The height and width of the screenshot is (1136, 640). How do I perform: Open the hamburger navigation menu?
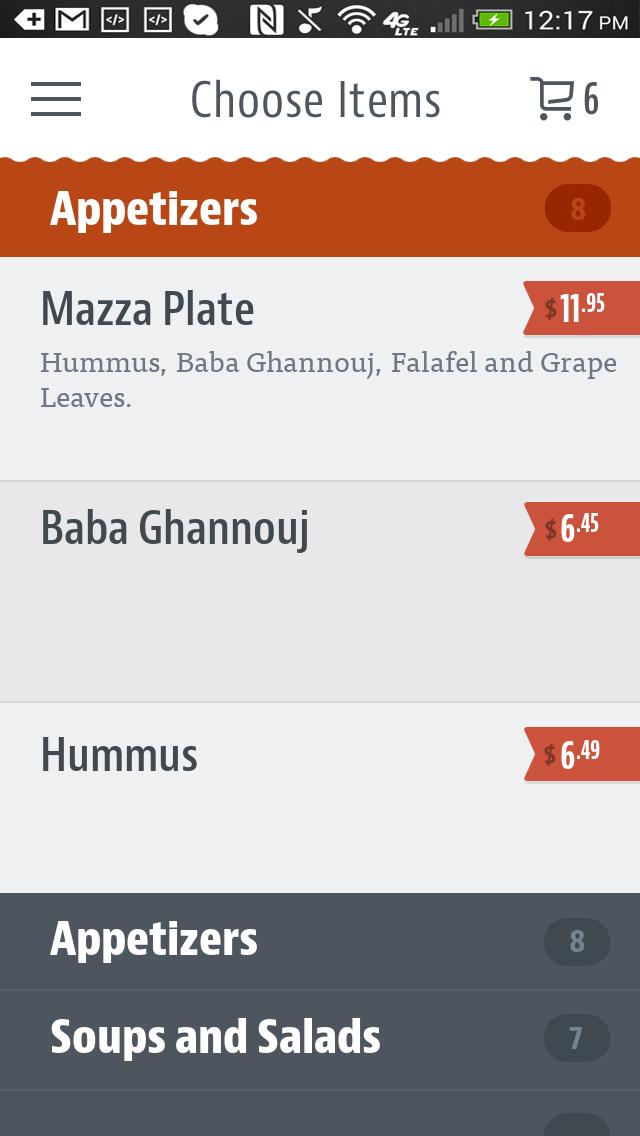click(56, 99)
